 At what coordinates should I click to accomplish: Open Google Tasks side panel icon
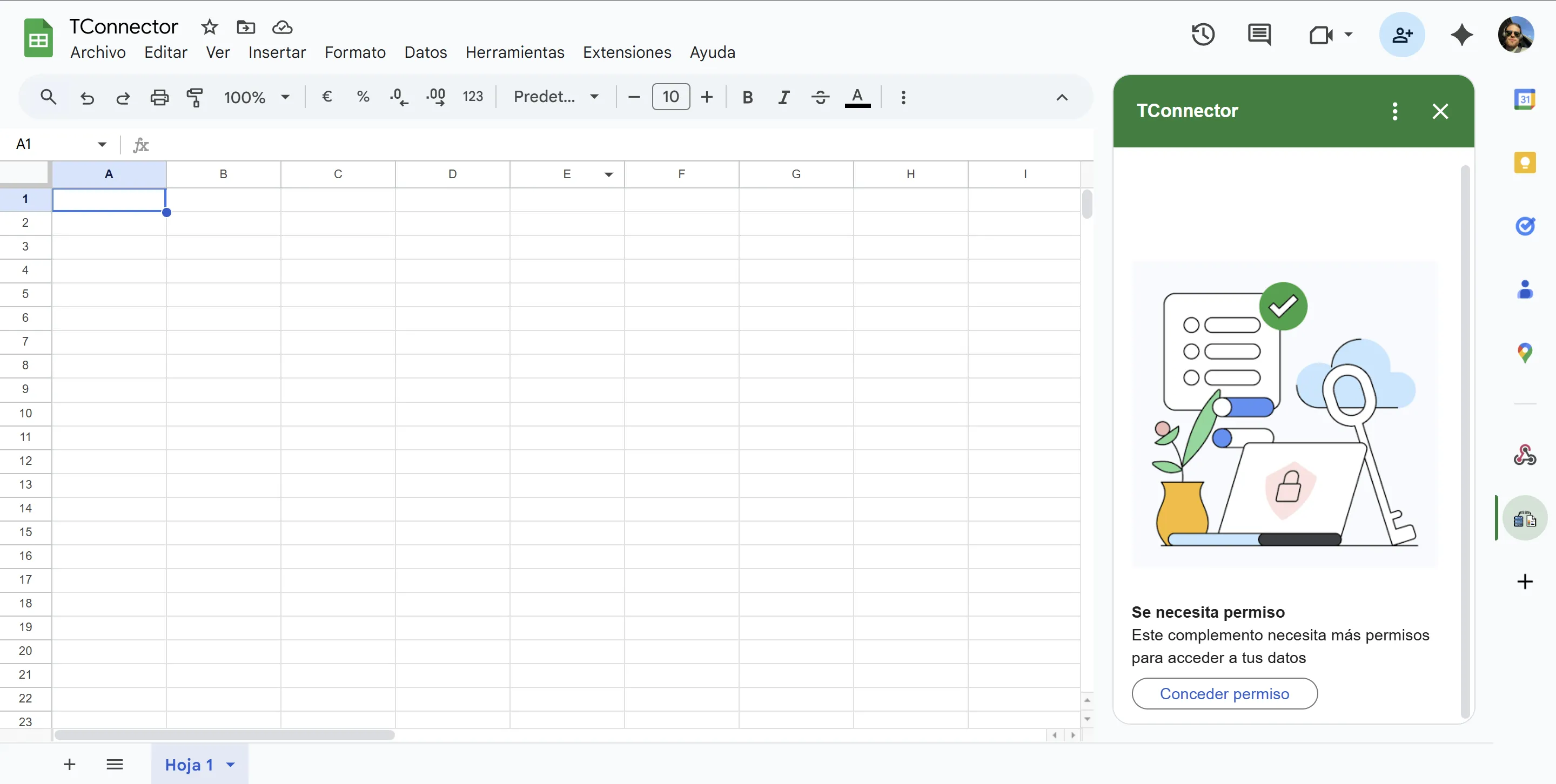1524,226
